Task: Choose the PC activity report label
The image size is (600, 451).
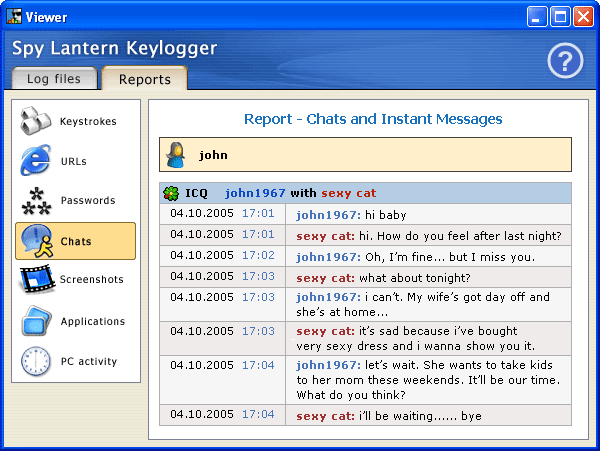Action: (x=89, y=361)
